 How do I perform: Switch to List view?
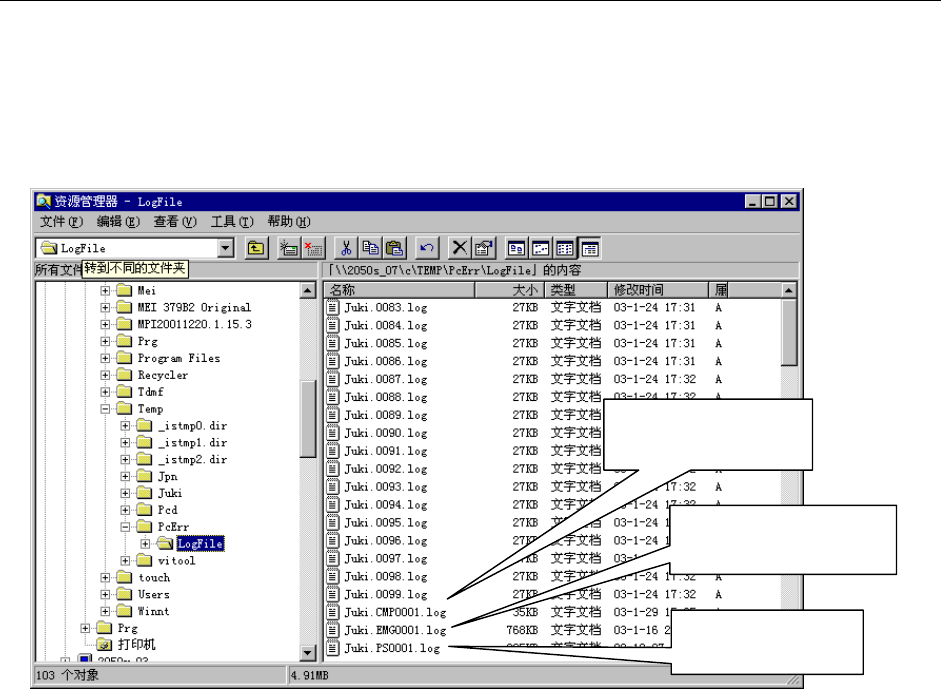pyautogui.click(x=565, y=248)
